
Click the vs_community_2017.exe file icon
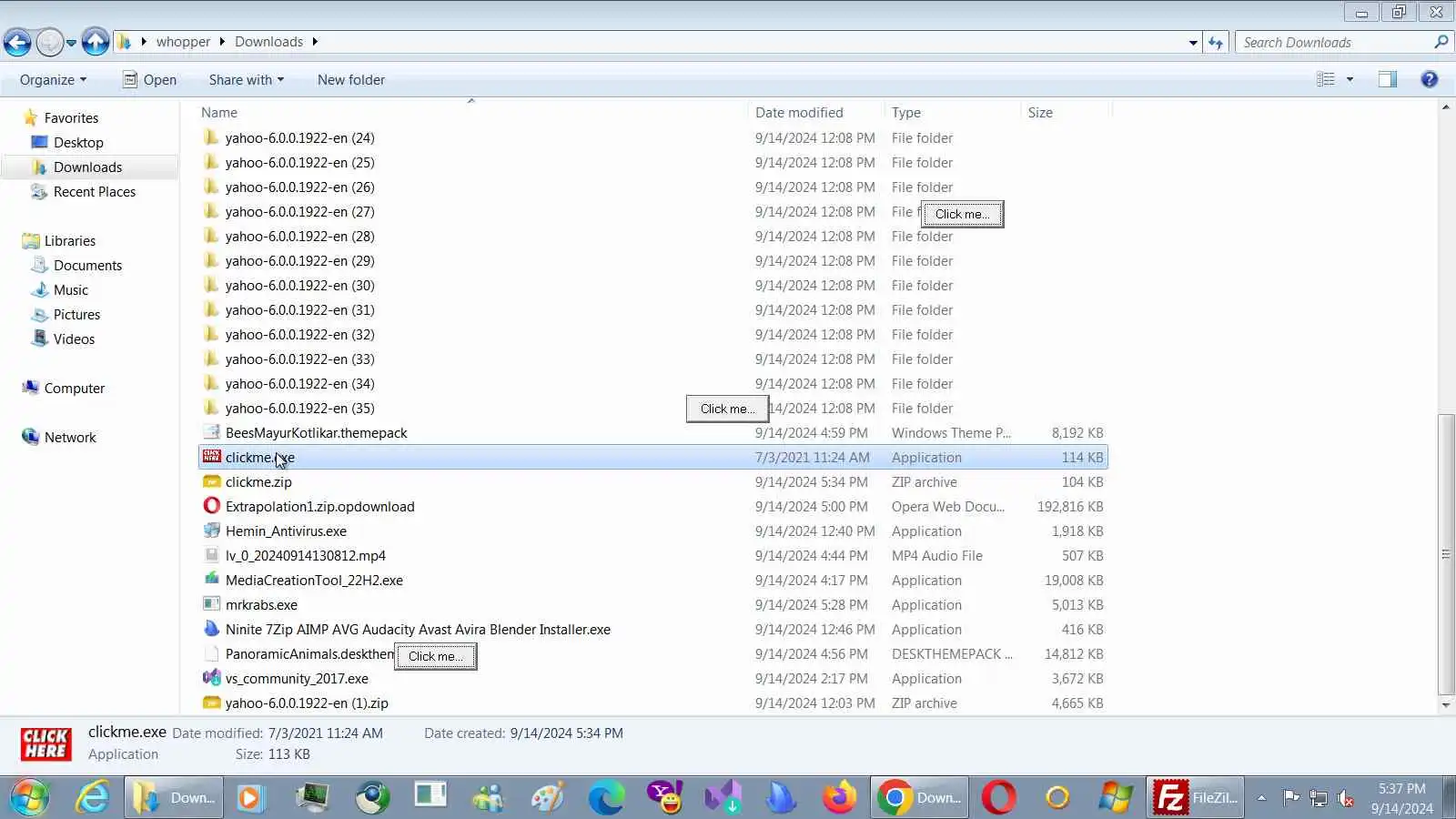pos(212,678)
